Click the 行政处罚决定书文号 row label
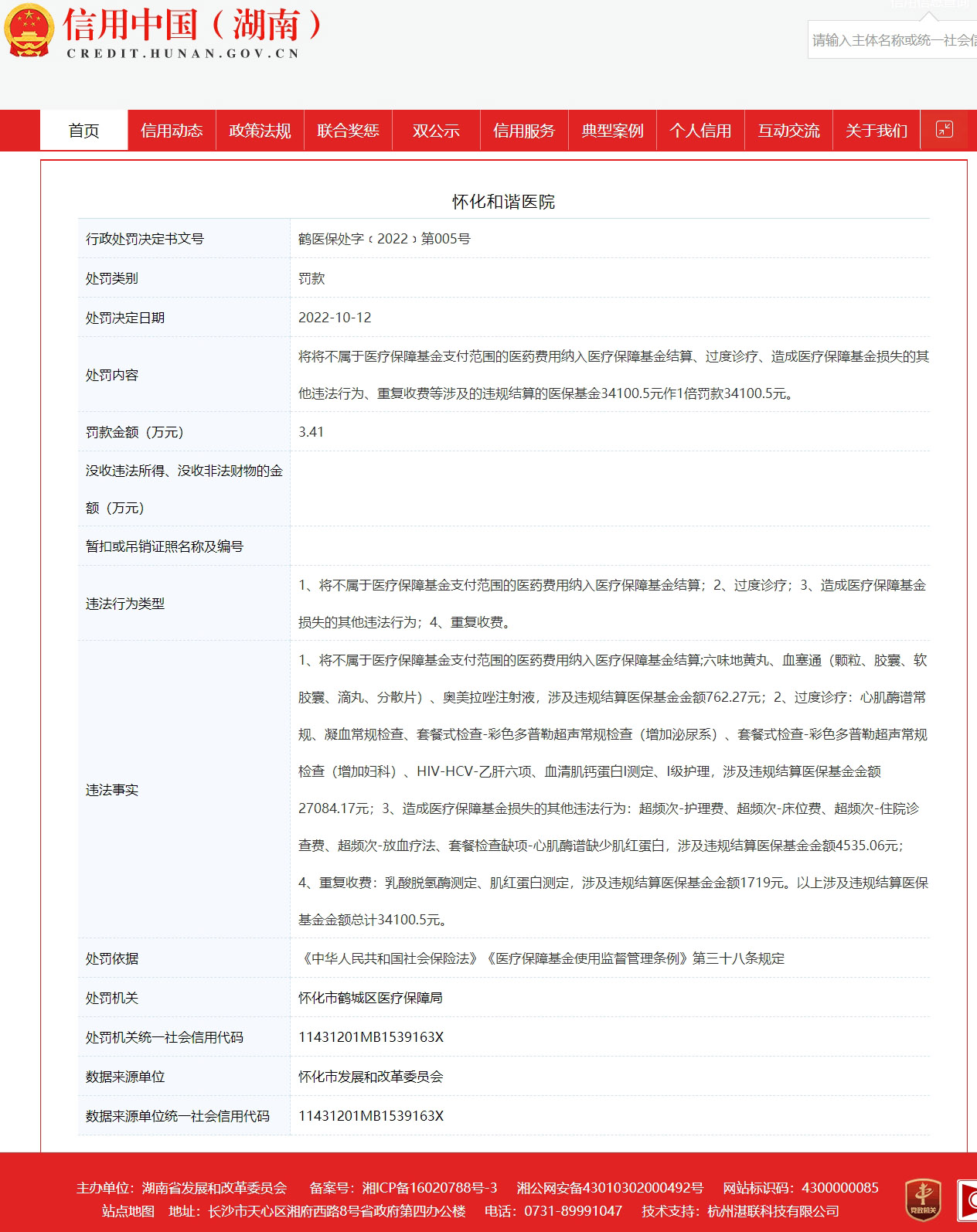 (145, 239)
